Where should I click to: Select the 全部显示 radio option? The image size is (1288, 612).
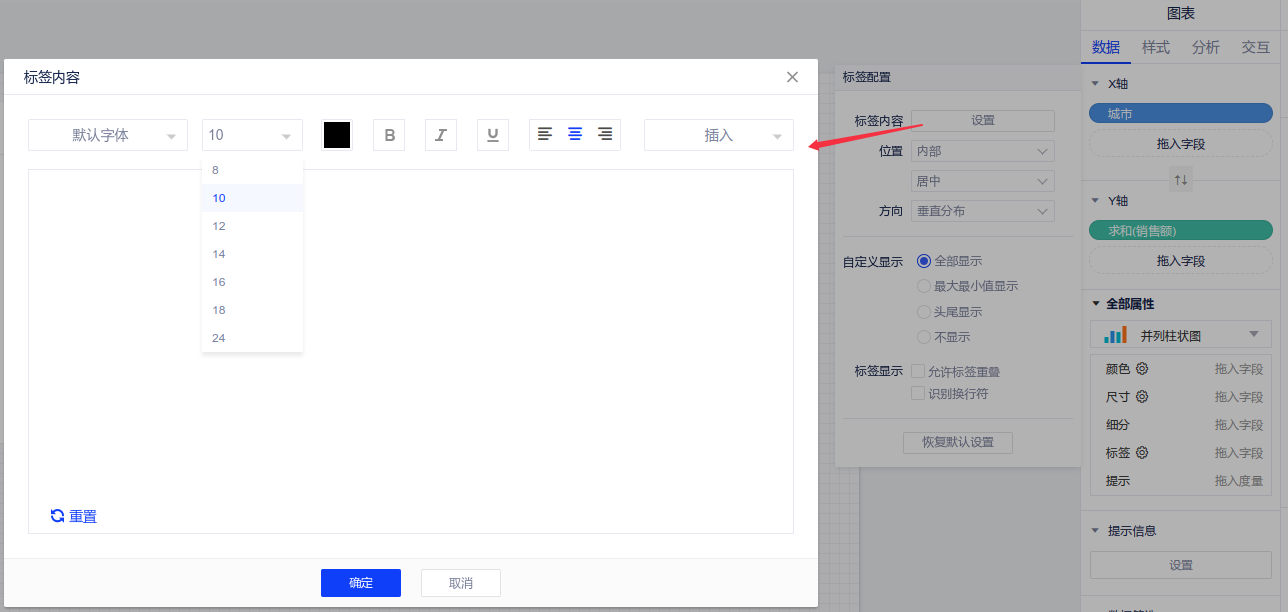pyautogui.click(x=924, y=261)
